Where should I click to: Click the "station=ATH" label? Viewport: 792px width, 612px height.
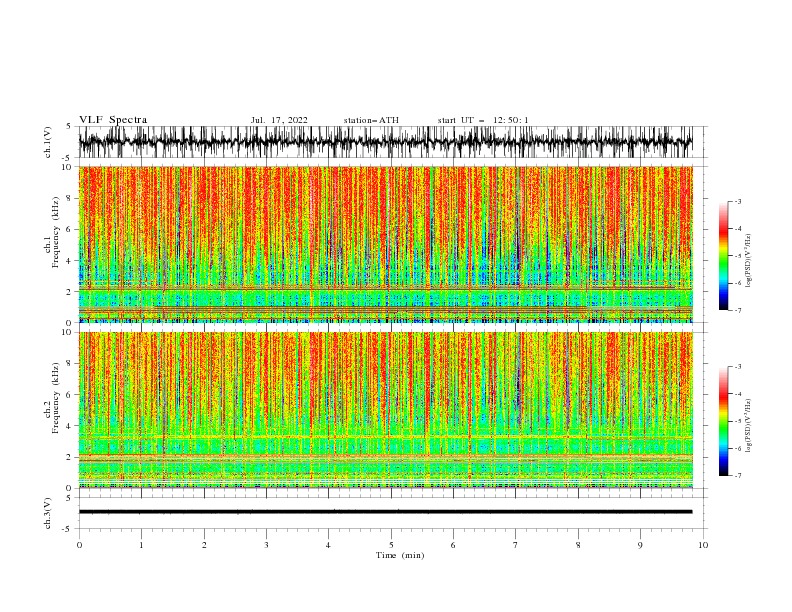click(x=371, y=120)
